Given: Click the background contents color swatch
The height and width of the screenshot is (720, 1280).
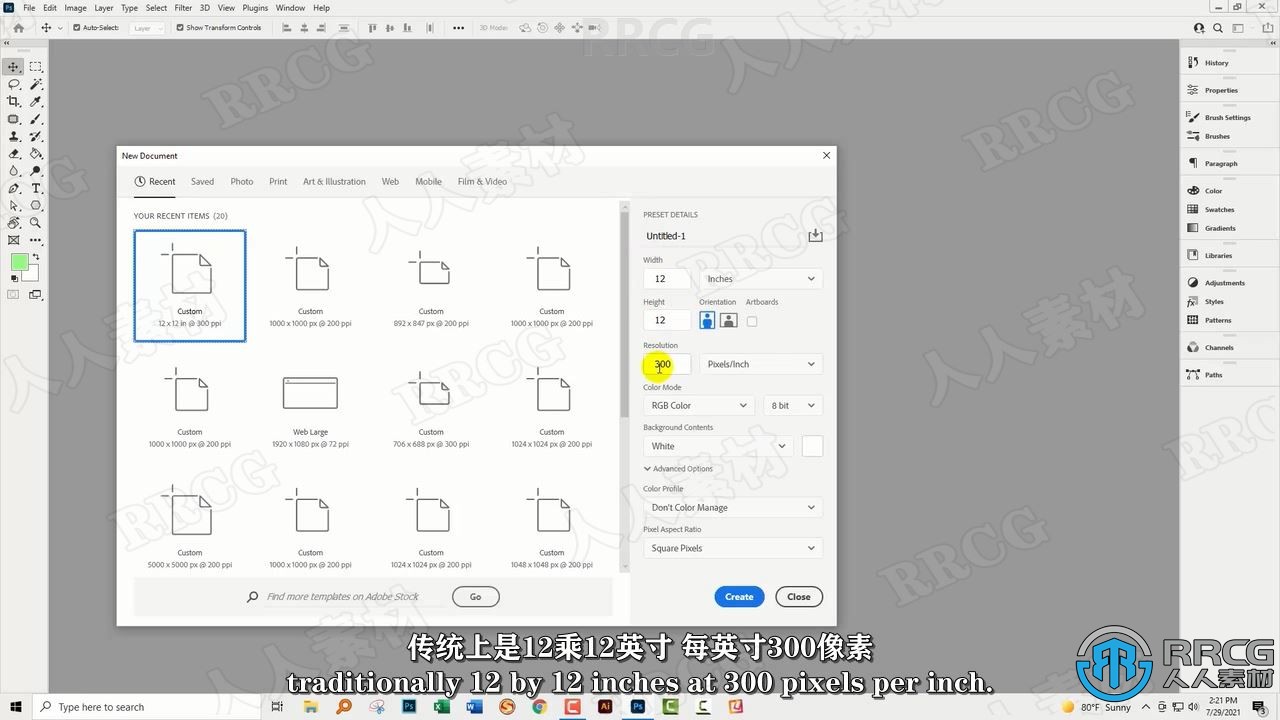Looking at the screenshot, I should pos(812,446).
